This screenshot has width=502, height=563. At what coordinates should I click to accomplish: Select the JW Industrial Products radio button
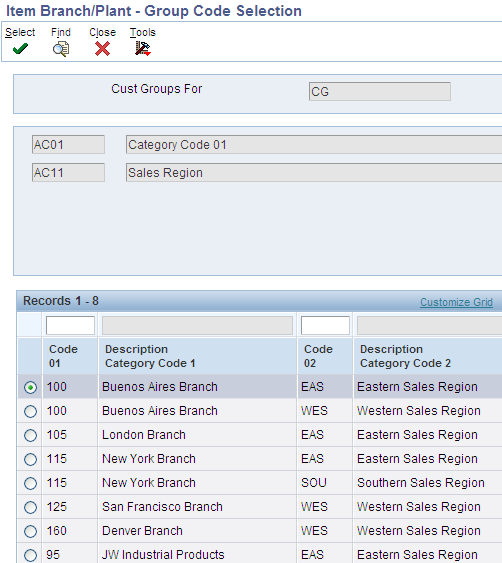click(x=30, y=555)
